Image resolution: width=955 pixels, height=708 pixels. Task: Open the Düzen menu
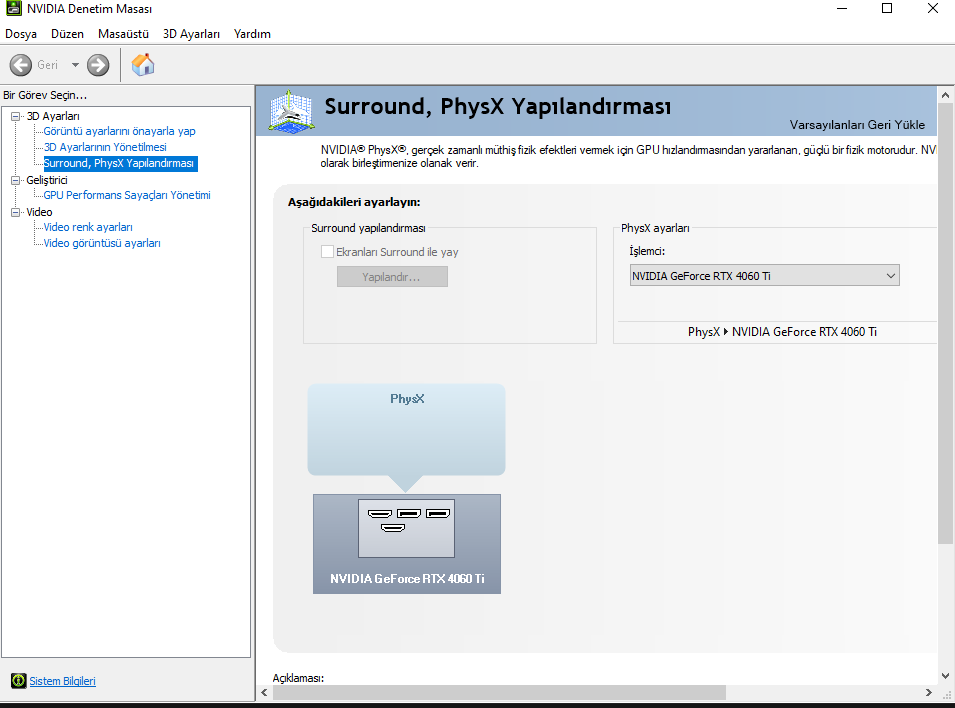coord(67,34)
